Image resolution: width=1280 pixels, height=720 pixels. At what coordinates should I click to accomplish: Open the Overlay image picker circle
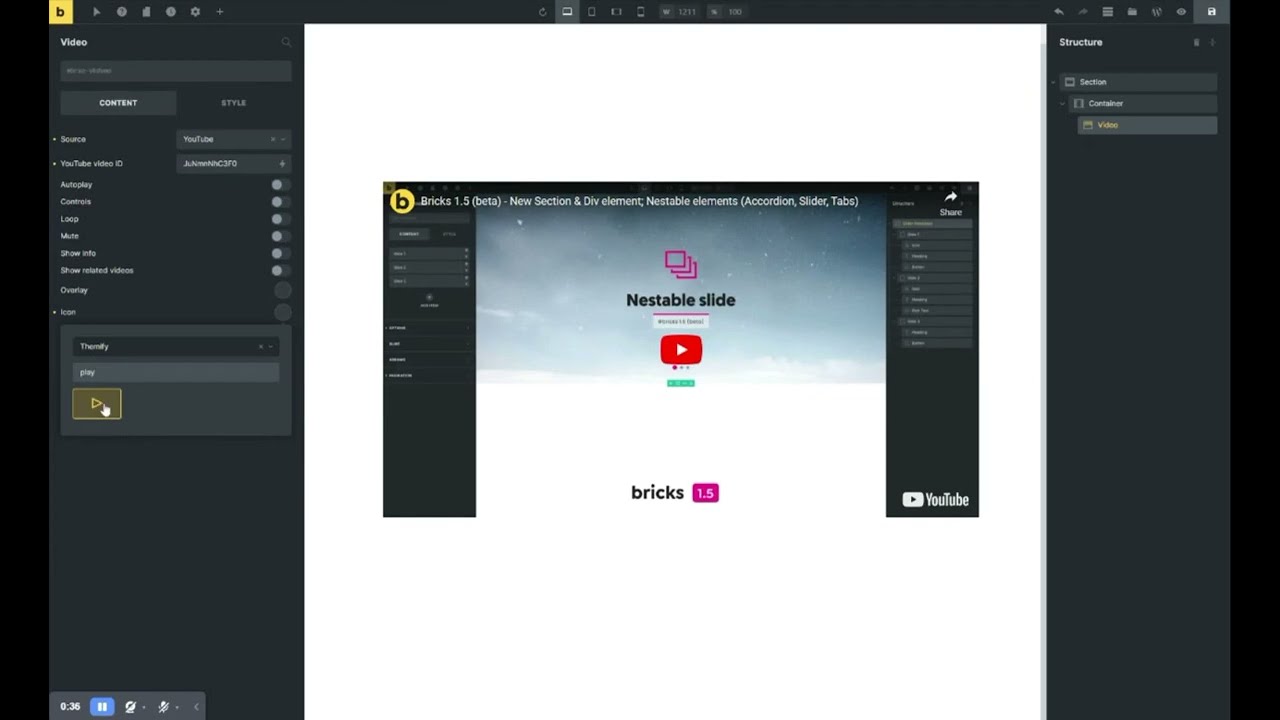click(x=283, y=290)
